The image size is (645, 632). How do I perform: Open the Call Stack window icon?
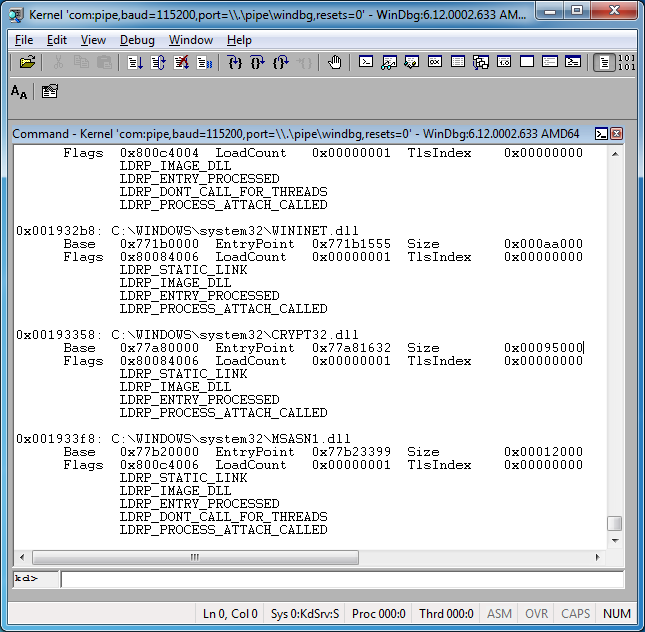pos(481,62)
